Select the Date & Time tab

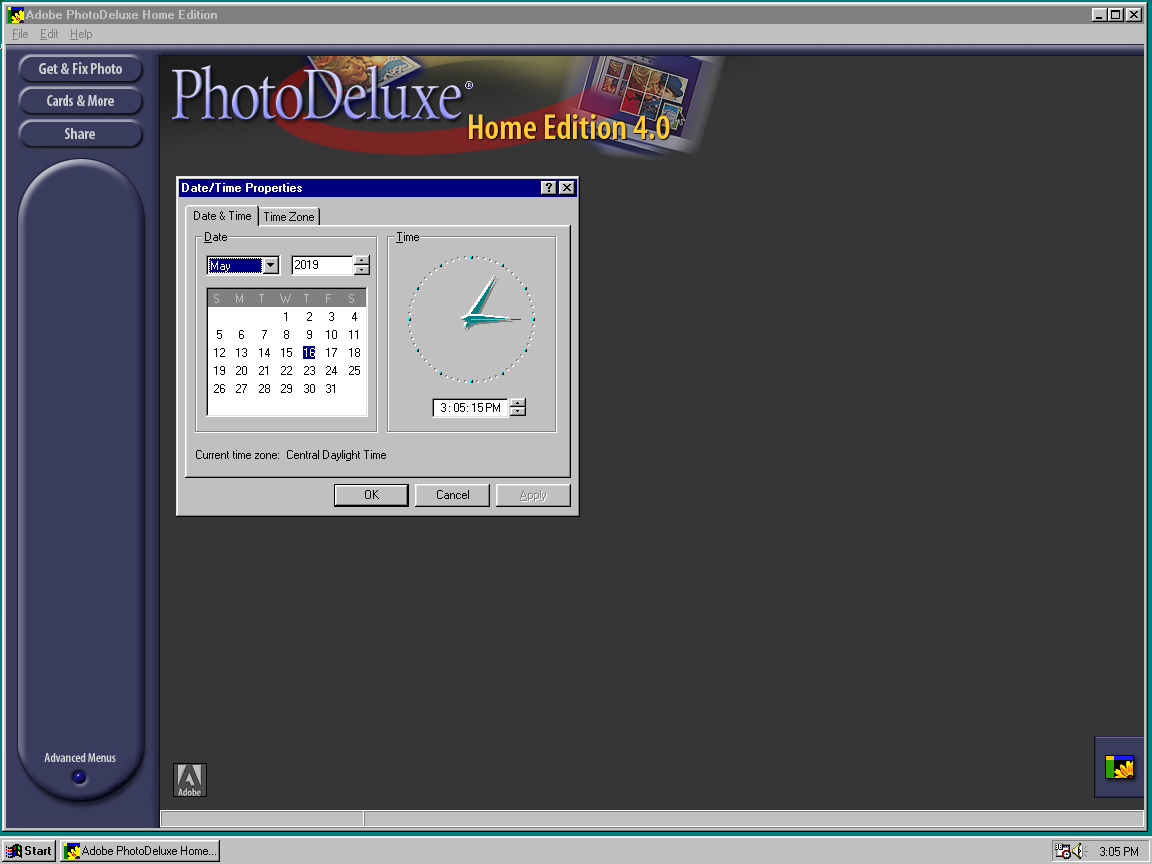coord(222,215)
